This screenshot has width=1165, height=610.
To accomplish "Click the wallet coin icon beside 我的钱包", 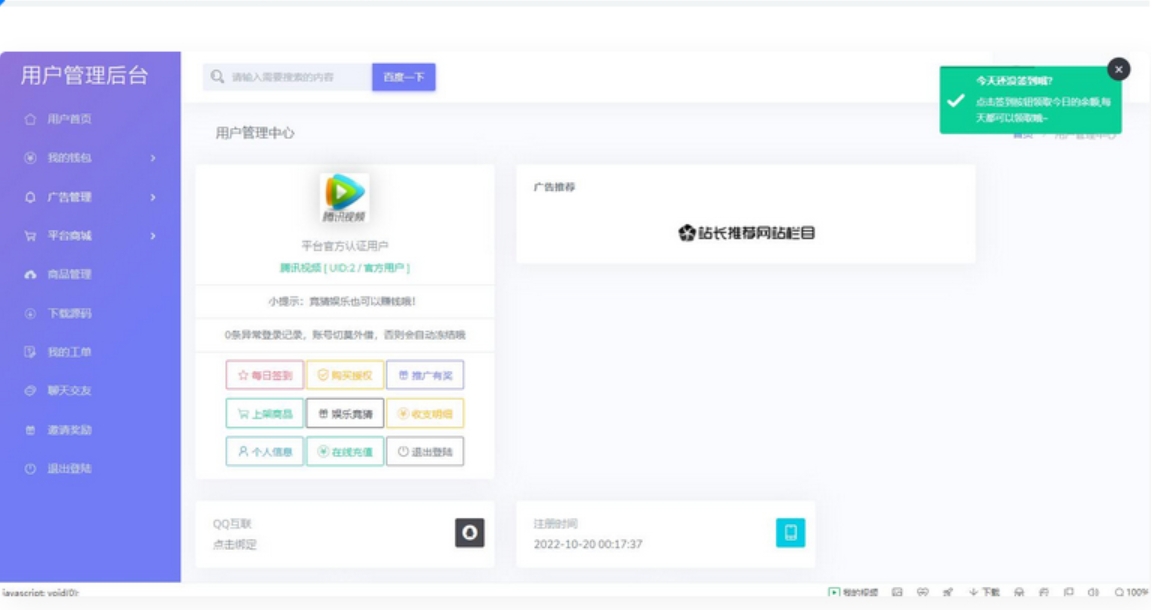I will click(x=30, y=158).
